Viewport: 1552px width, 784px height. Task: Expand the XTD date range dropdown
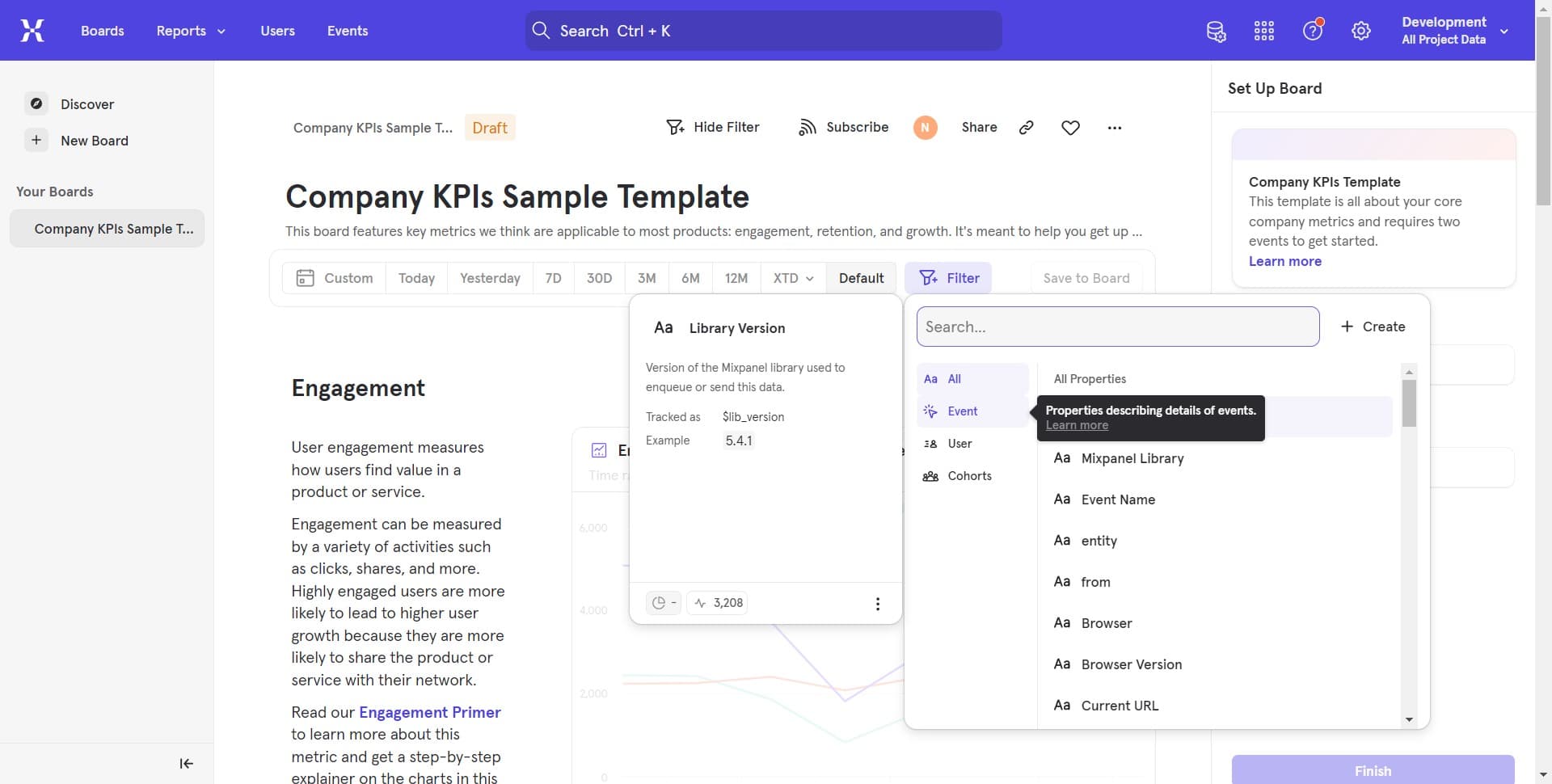tap(793, 278)
